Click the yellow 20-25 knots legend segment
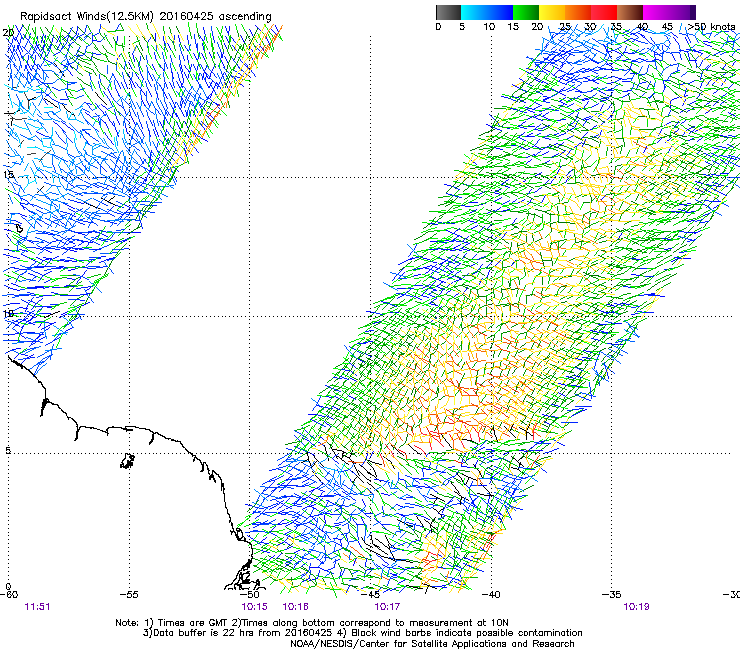Viewport: 740px width, 650px height. pyautogui.click(x=552, y=12)
